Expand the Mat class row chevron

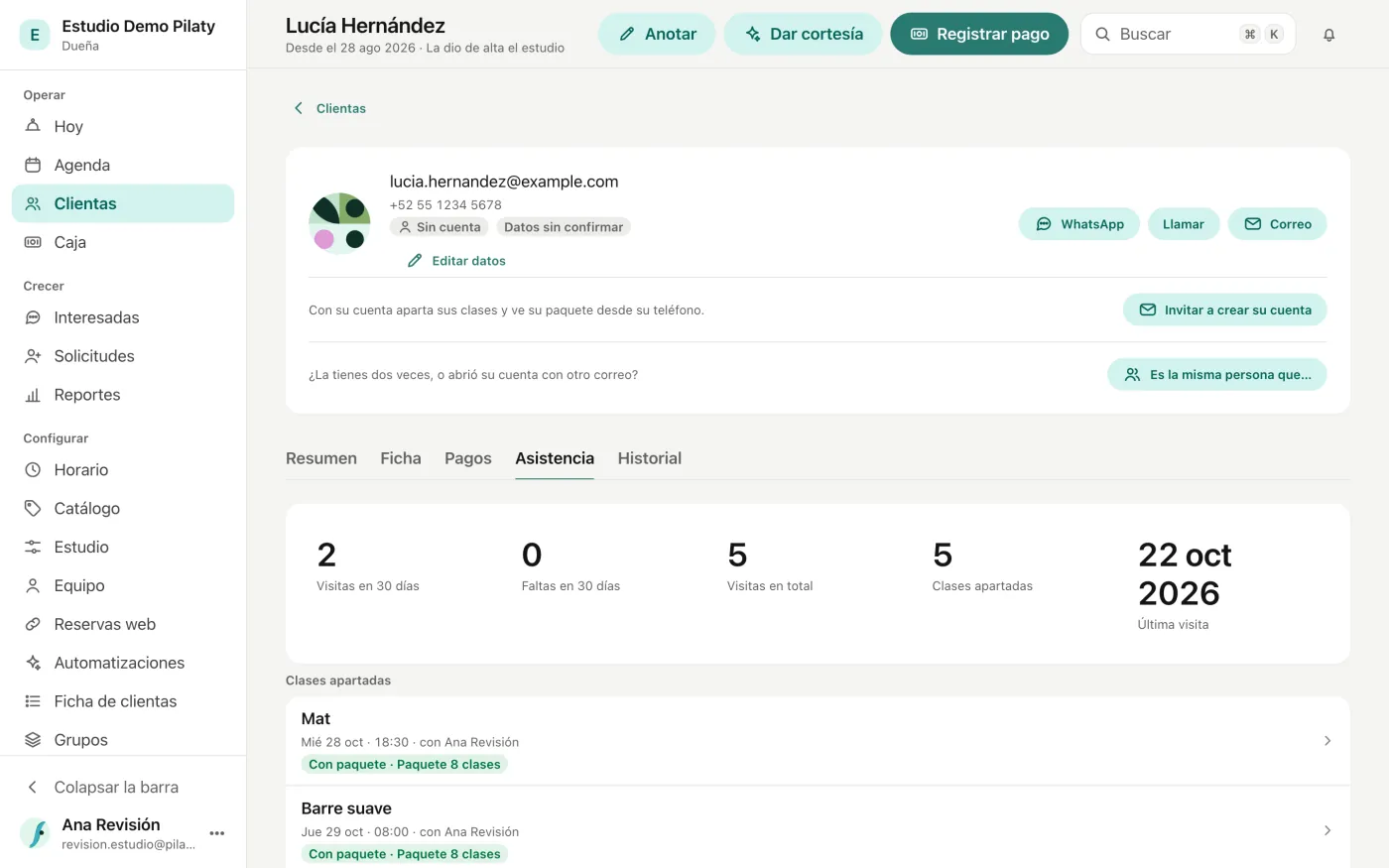pos(1327,741)
